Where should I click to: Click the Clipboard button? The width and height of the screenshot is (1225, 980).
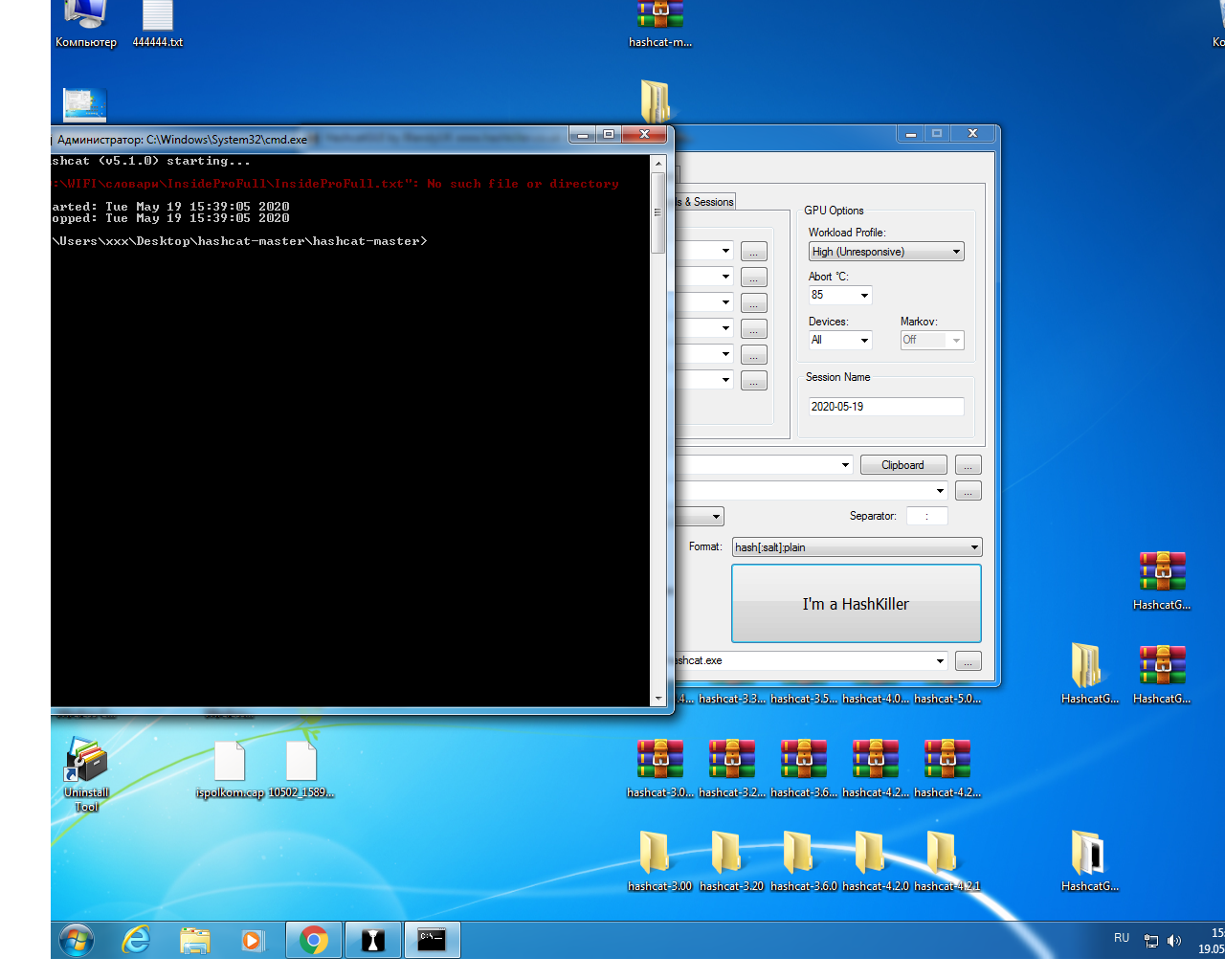point(902,465)
